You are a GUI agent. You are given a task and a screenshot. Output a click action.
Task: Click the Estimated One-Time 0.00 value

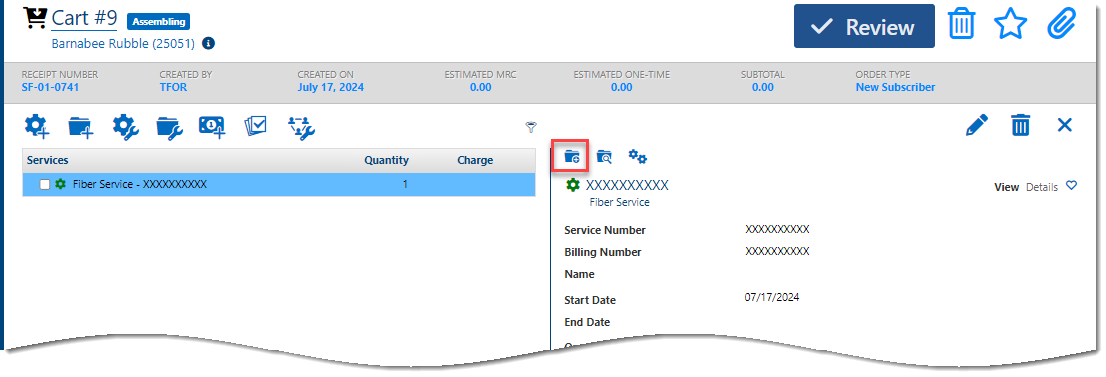click(x=621, y=88)
